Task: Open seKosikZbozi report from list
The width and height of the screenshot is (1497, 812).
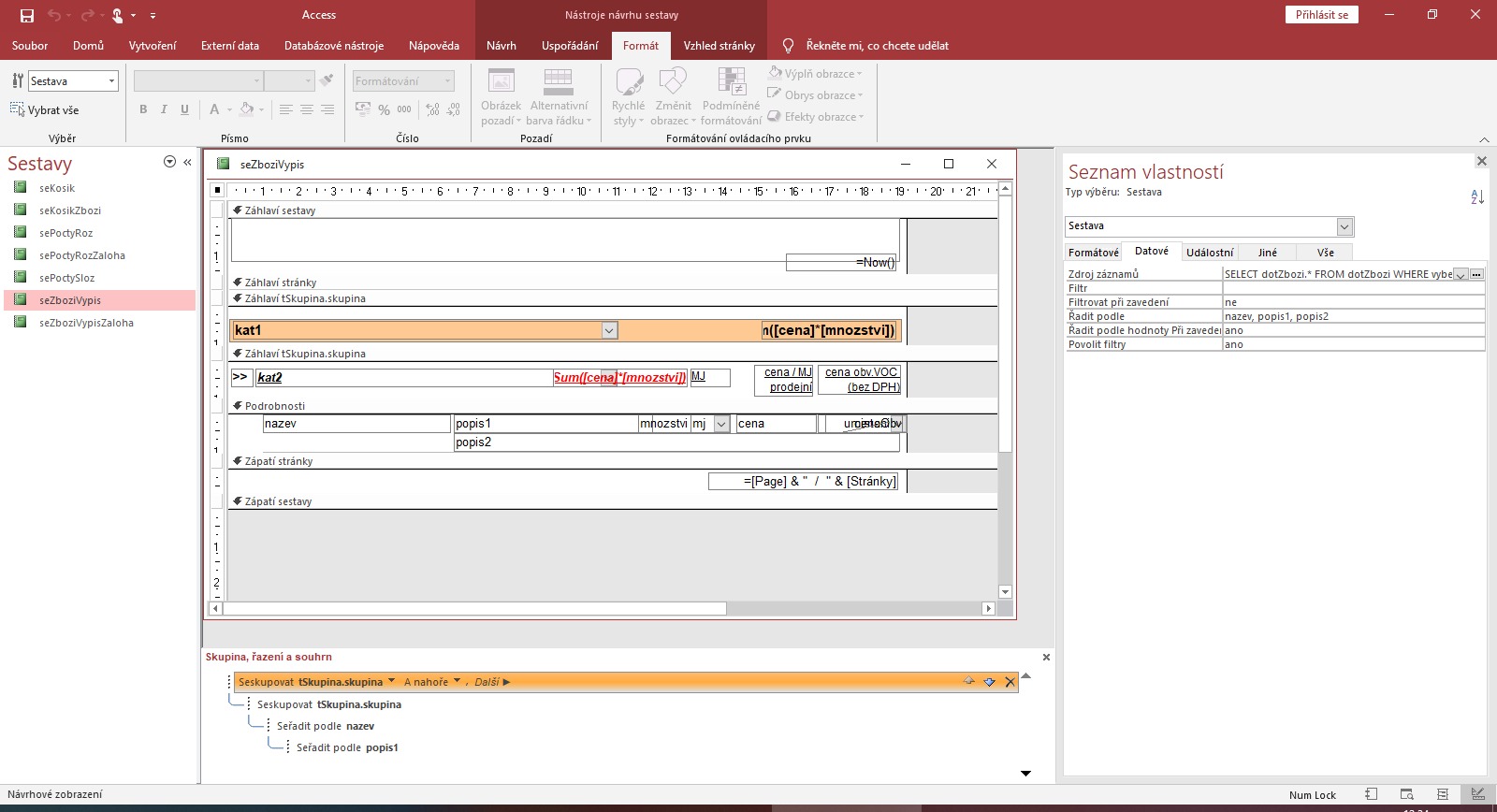Action: point(70,210)
